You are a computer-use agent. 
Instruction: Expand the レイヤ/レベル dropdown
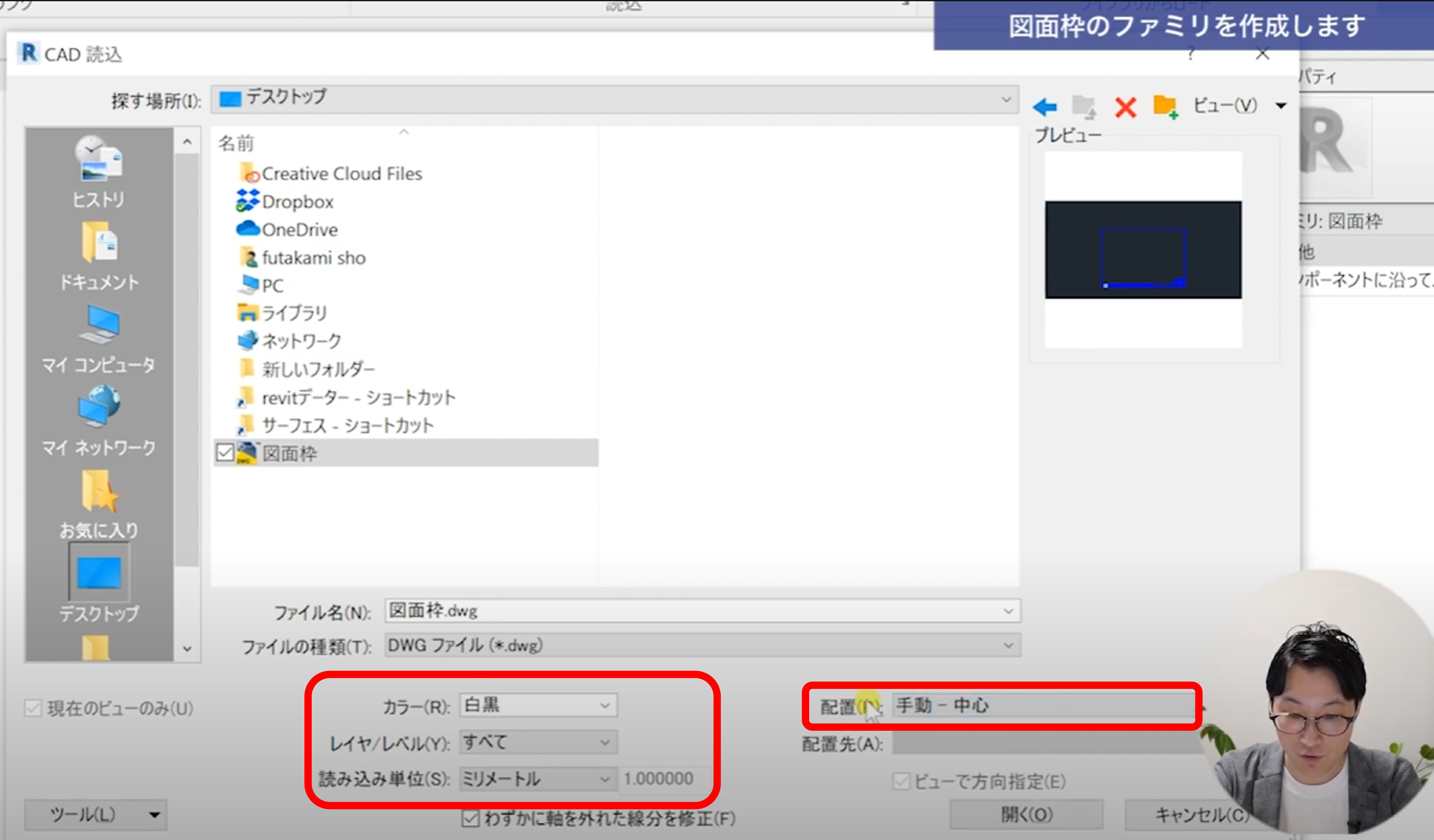[538, 742]
